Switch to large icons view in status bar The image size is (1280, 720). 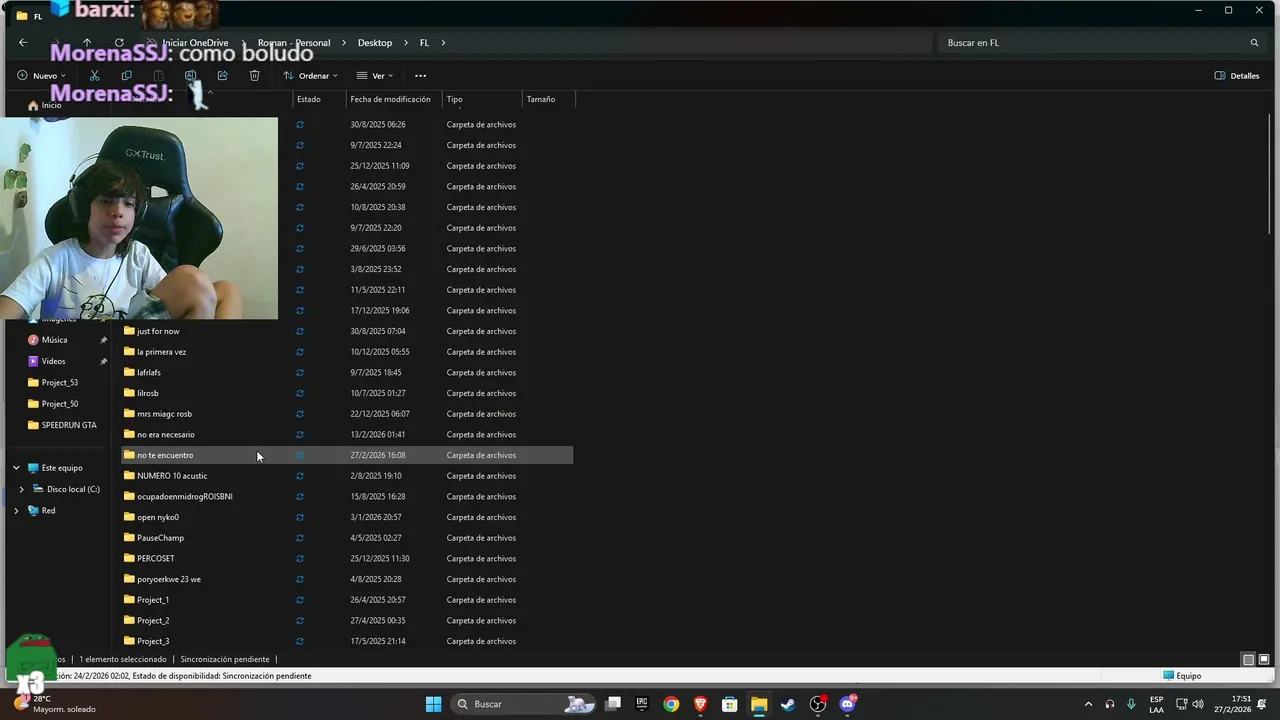(1264, 660)
